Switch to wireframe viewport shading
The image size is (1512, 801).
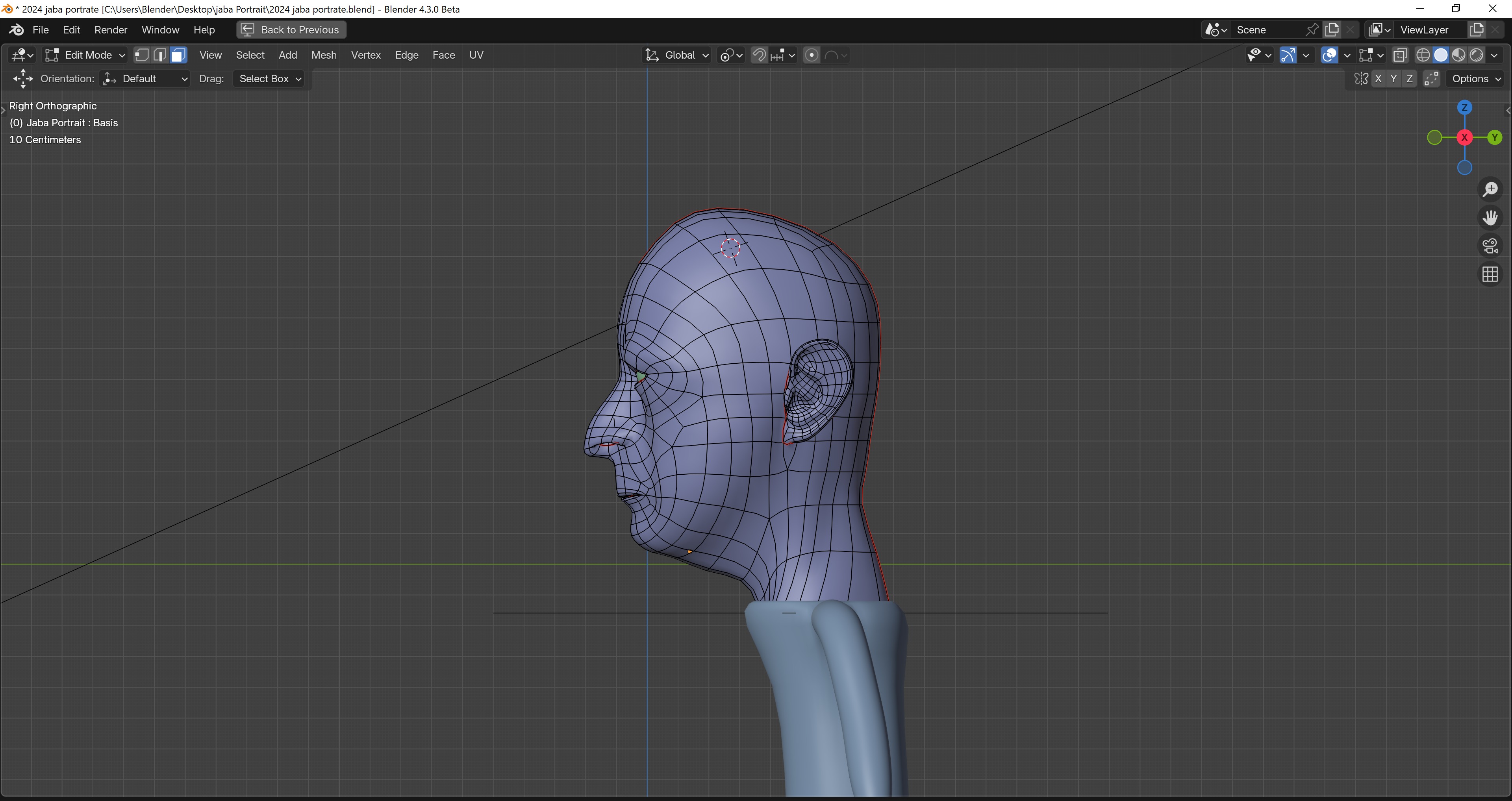1423,55
